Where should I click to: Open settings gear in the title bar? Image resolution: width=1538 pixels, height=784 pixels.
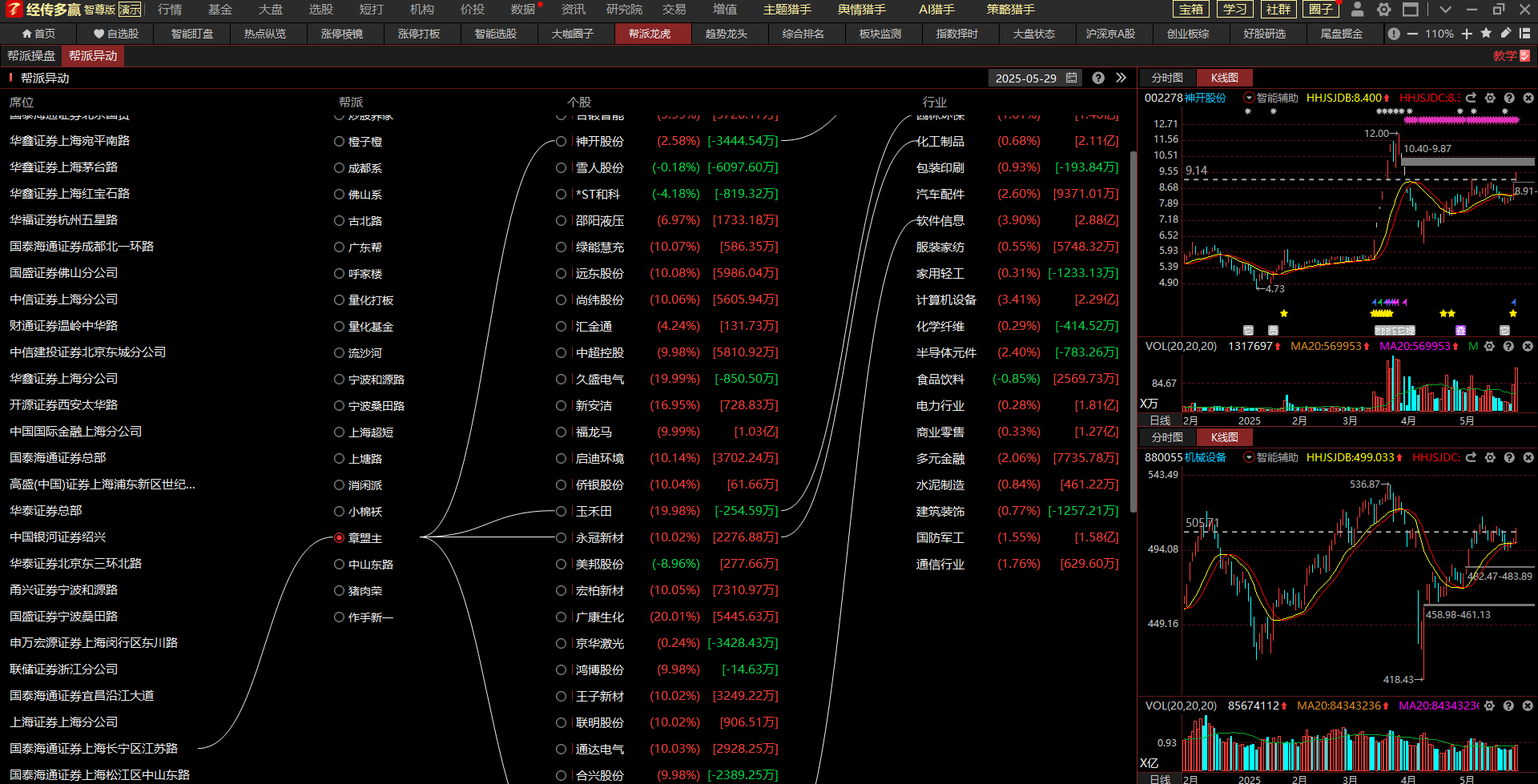pyautogui.click(x=1383, y=10)
